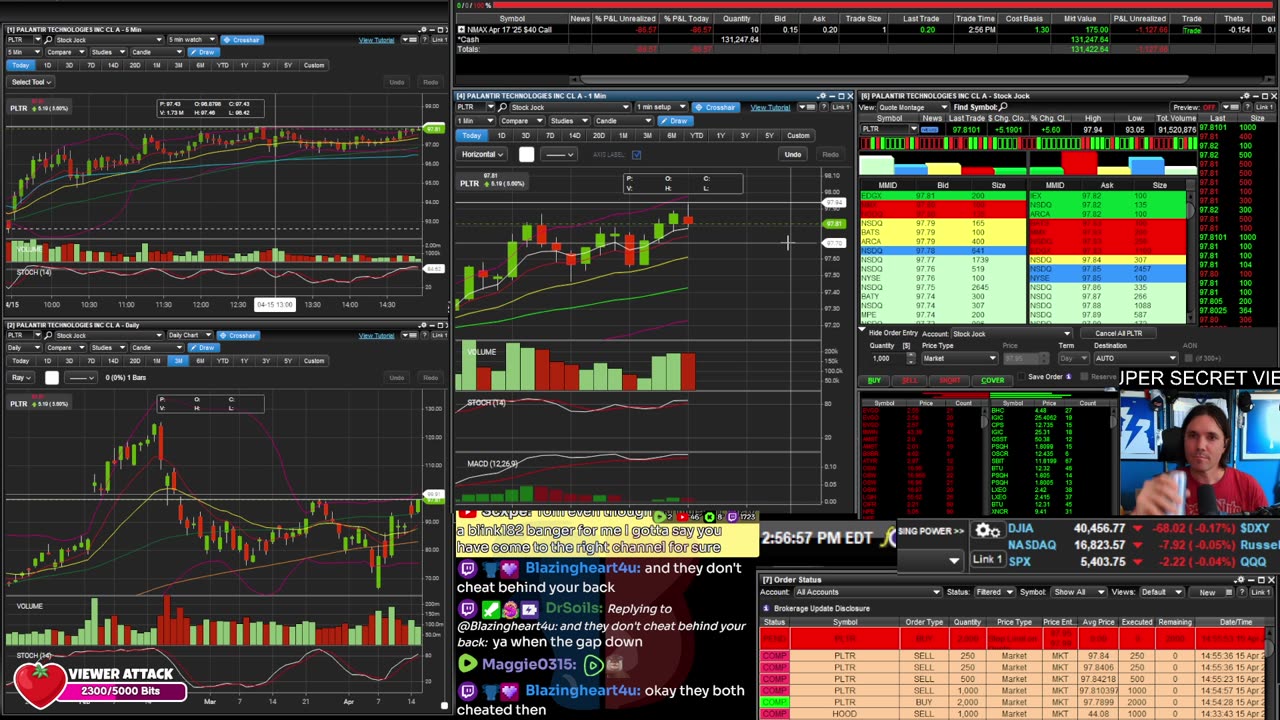Select the Today tab in 5 Min chart
Screen dimensions: 1280x720
click(21, 65)
